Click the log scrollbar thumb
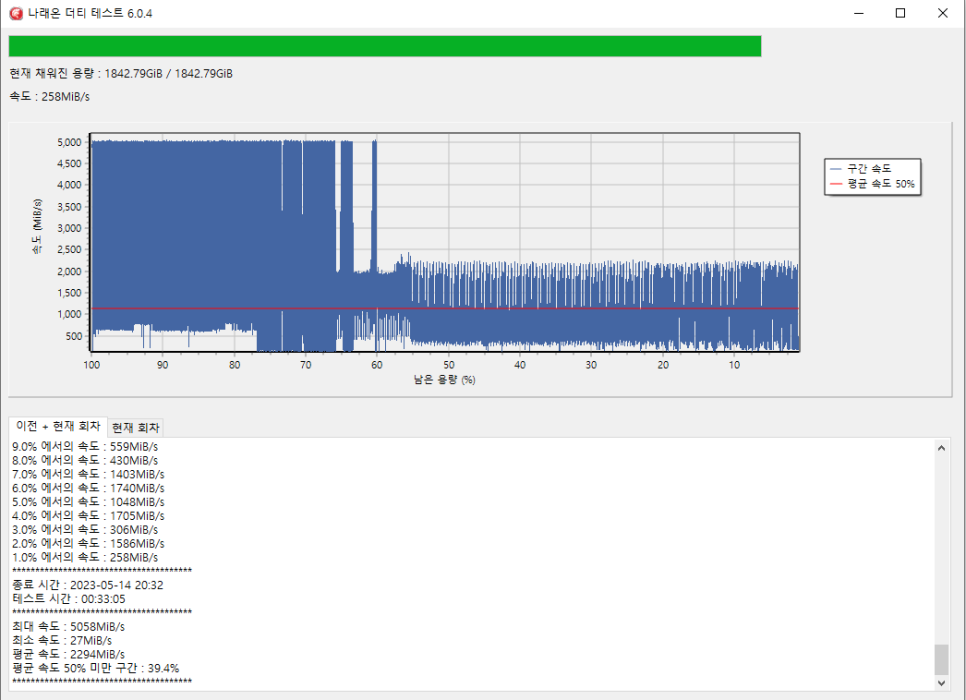 click(x=941, y=660)
